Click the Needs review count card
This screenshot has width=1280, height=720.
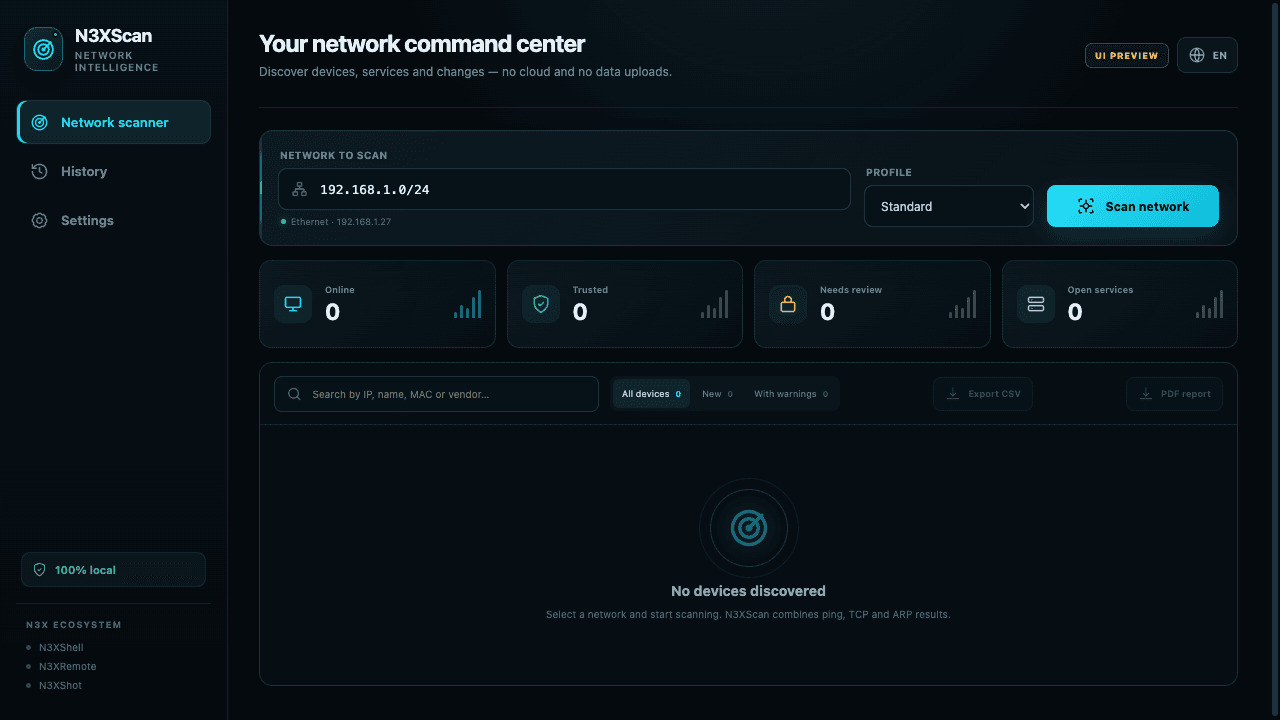click(872, 304)
